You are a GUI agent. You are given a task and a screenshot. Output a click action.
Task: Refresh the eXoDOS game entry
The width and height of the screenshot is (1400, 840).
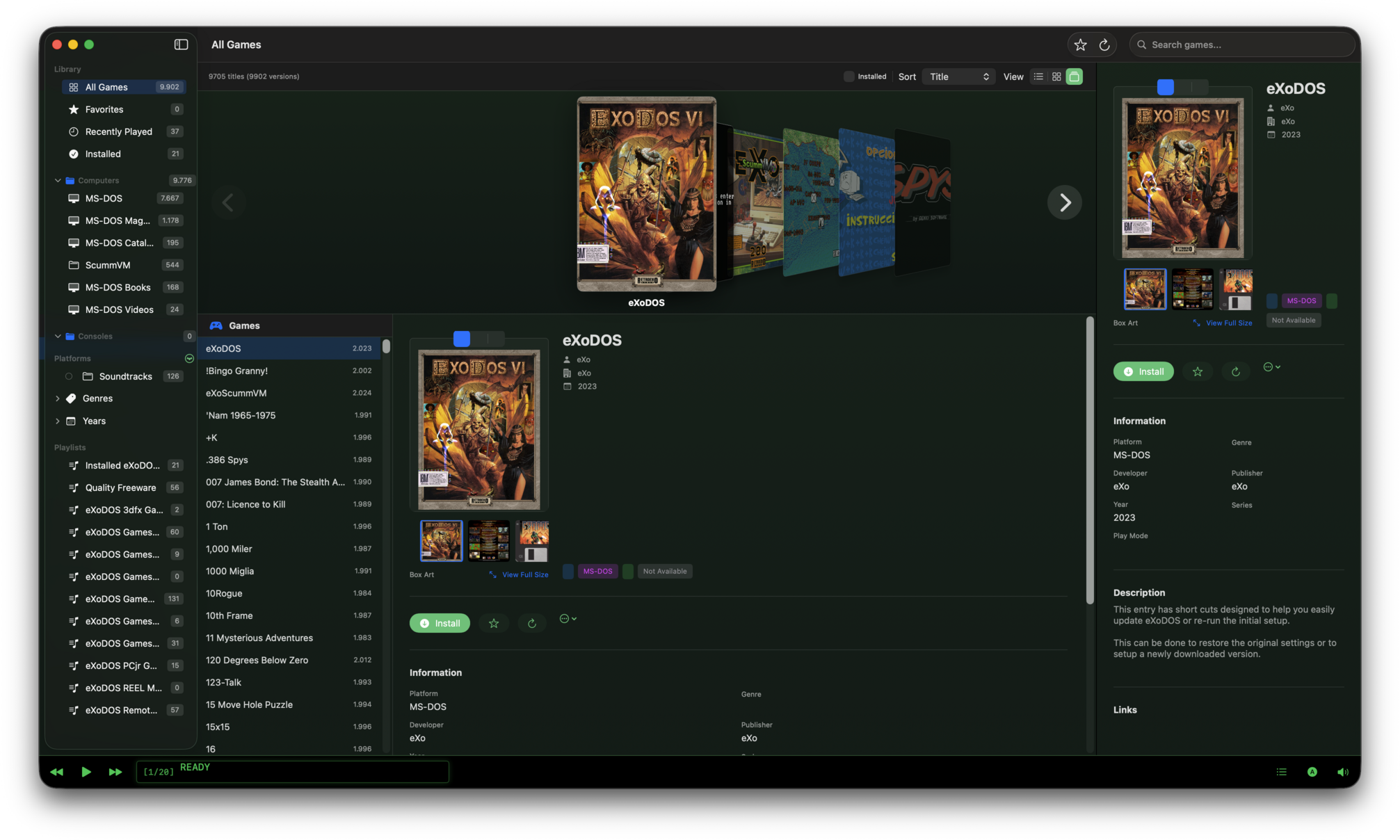[532, 623]
